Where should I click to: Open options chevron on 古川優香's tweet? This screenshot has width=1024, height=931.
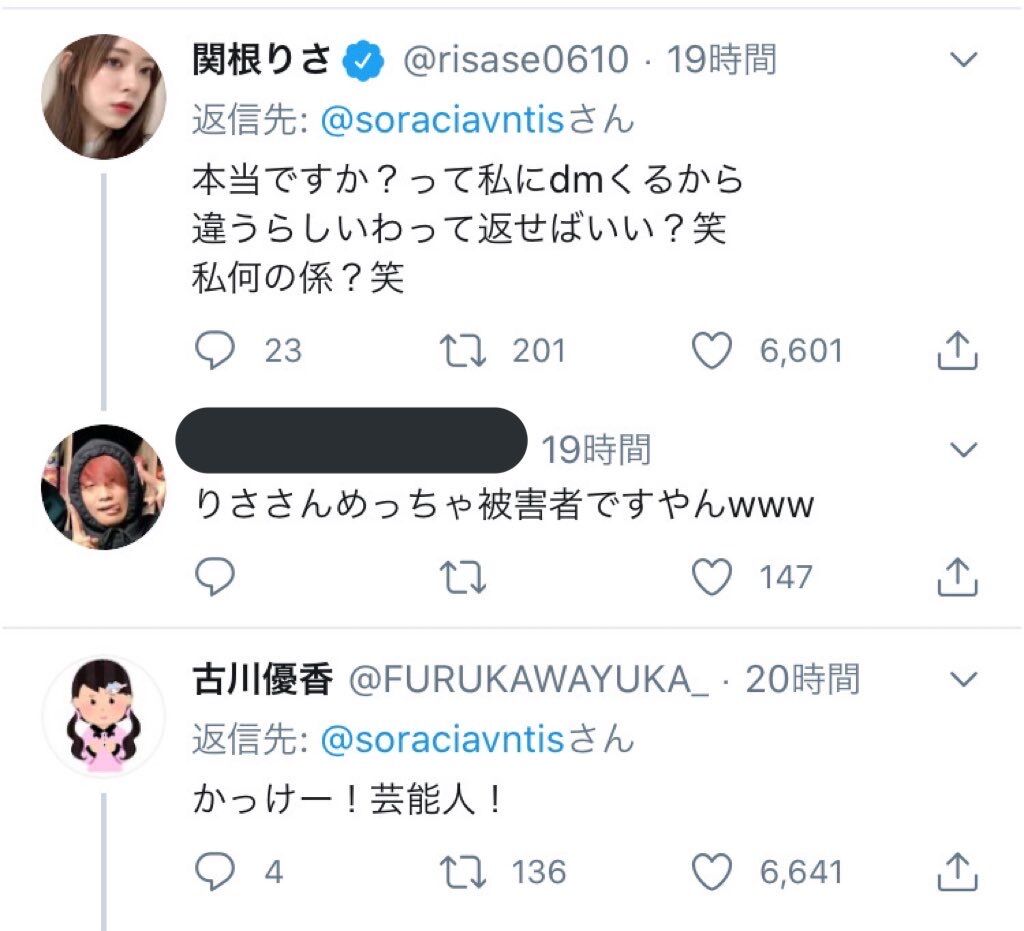pyautogui.click(x=962, y=681)
